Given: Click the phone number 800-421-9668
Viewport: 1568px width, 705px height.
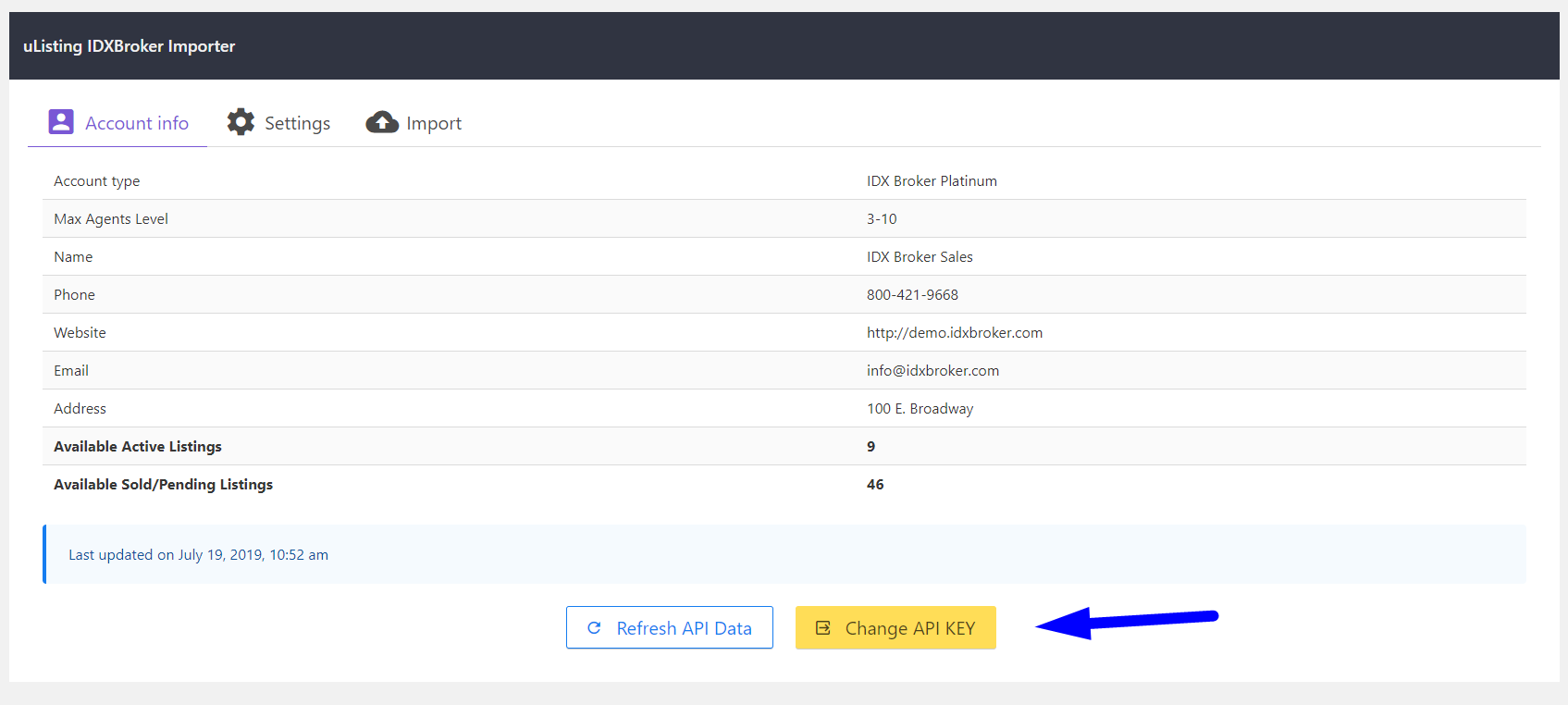Looking at the screenshot, I should tap(912, 295).
